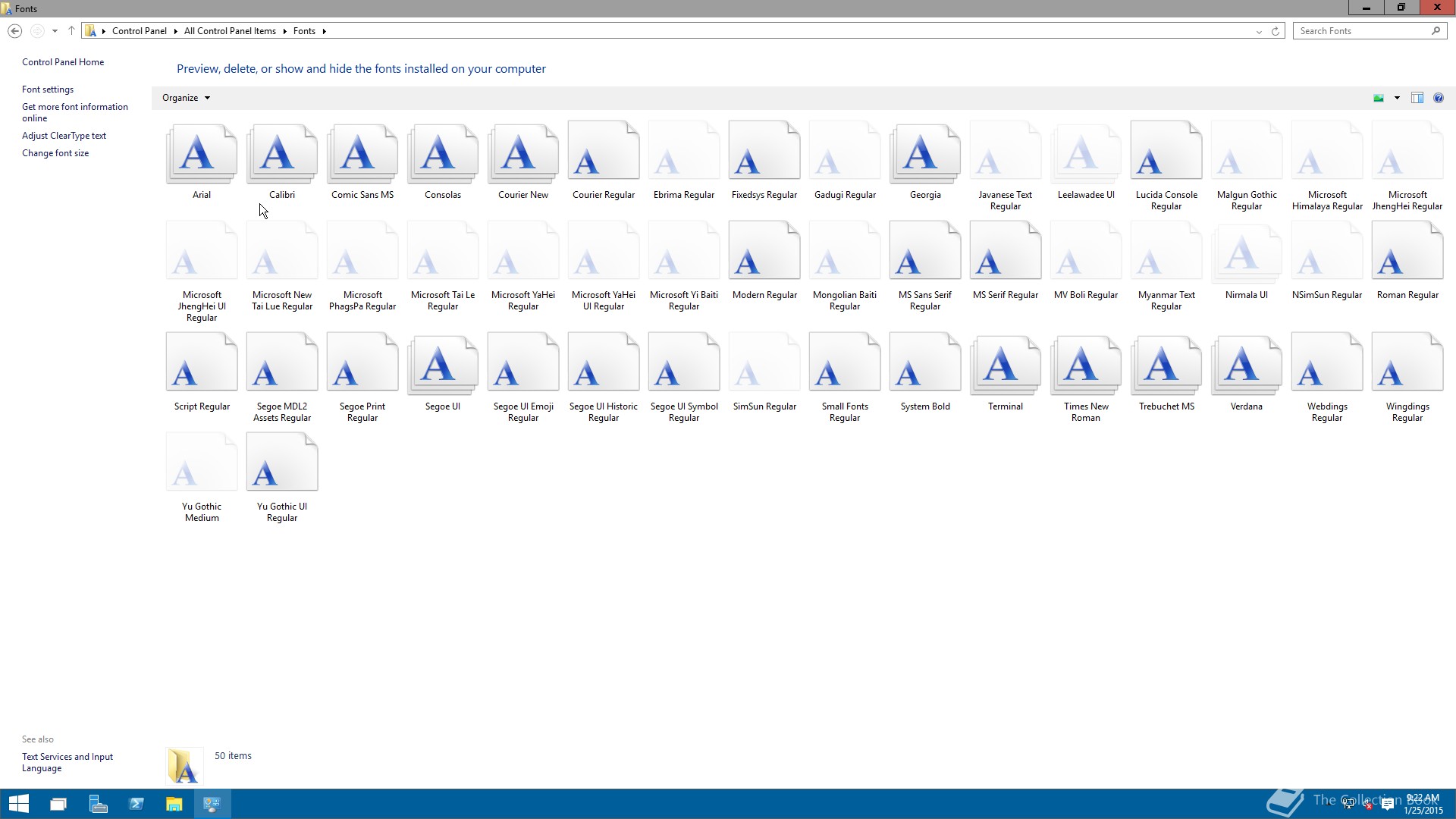Click the search magnifier icon

point(1436,31)
